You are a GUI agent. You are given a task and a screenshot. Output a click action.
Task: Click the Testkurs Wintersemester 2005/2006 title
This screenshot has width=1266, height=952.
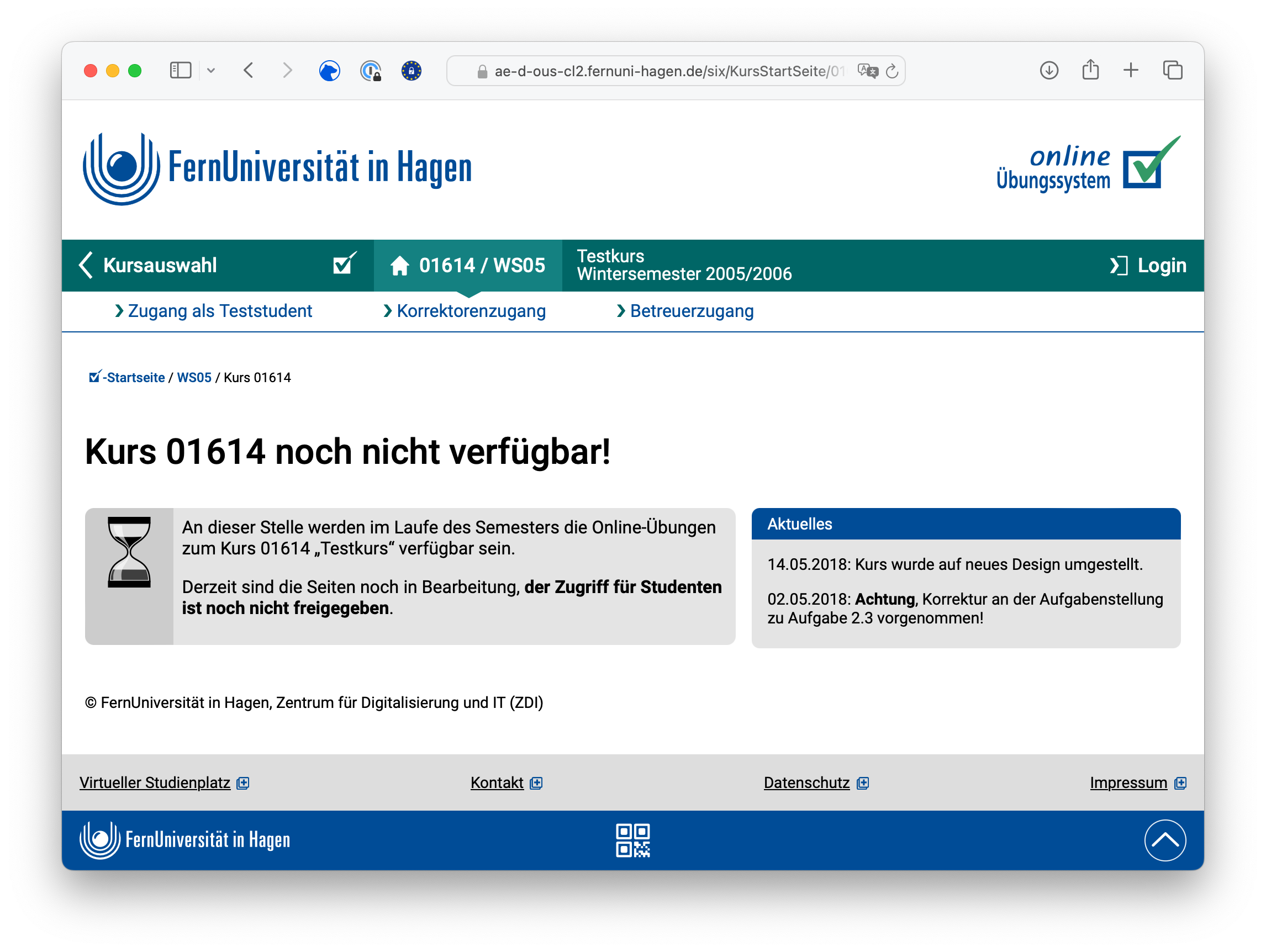coord(684,265)
